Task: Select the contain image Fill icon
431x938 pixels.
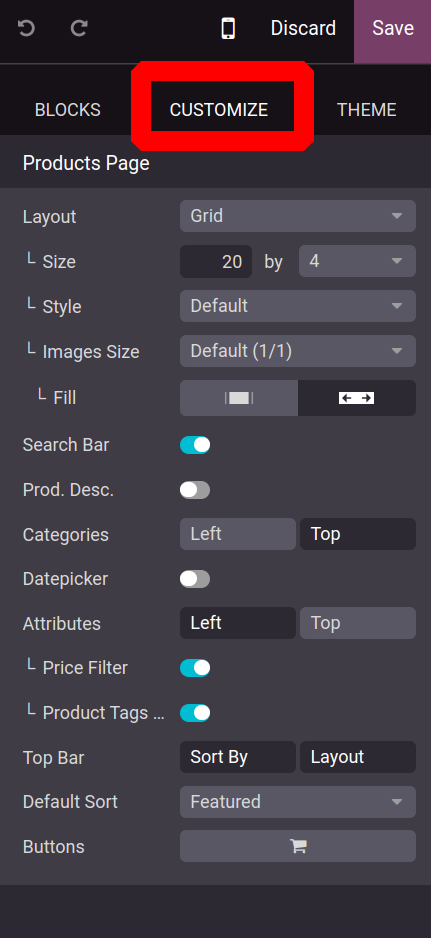Action: tap(239, 398)
